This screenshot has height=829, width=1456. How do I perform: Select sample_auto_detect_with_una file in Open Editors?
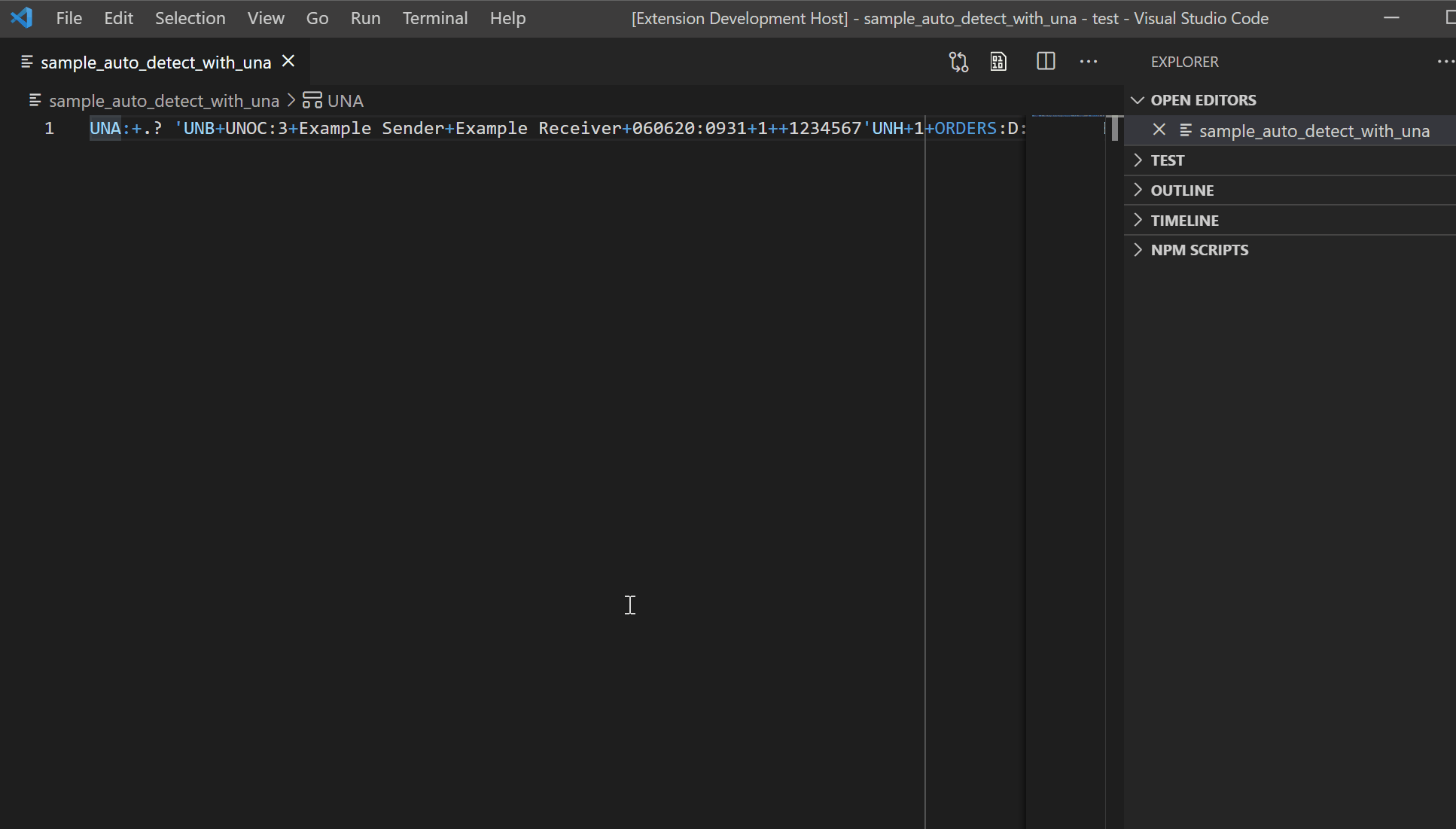coord(1314,131)
